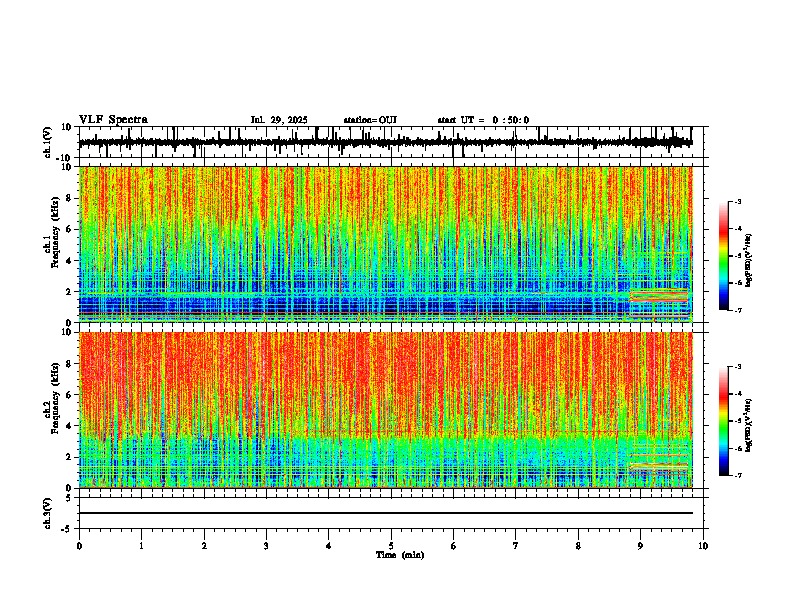Screen dimensions: 792x612
Task: Click inside the ch.1 spectrogram panel
Action: point(385,244)
